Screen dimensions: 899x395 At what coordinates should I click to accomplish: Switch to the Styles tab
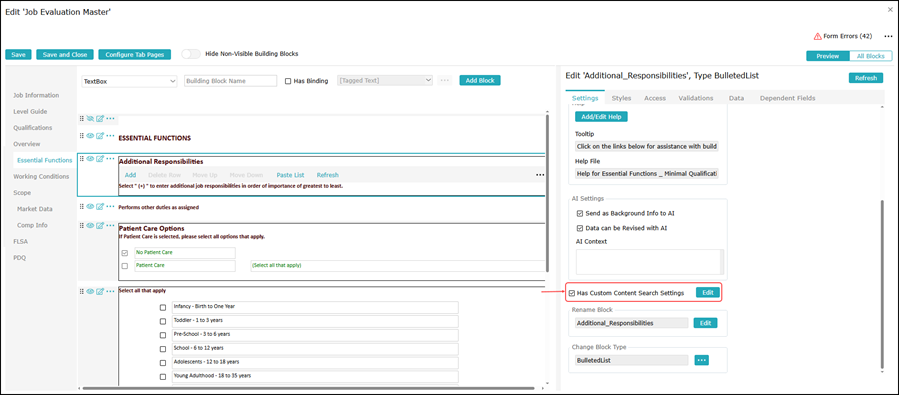tap(621, 98)
